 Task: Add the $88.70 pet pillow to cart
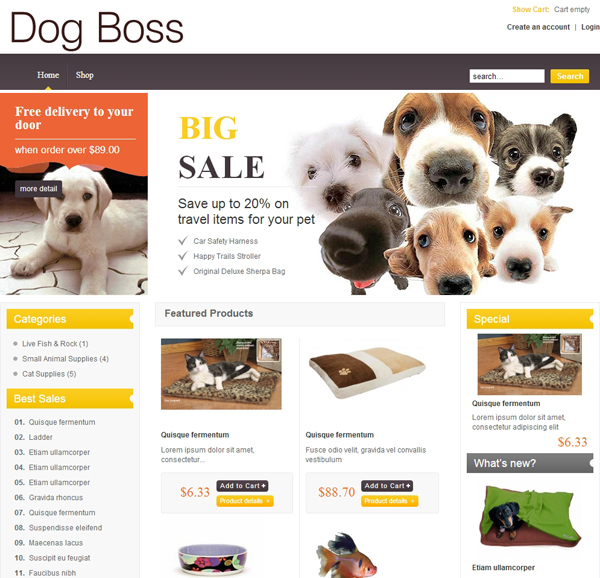tap(387, 486)
